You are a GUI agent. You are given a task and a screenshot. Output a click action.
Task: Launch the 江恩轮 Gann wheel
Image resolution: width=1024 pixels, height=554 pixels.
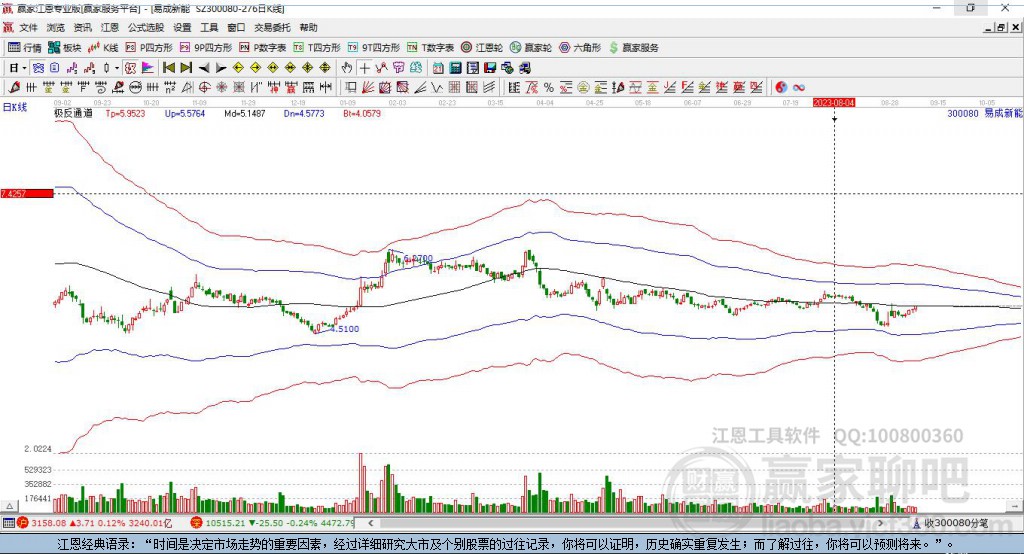point(482,48)
